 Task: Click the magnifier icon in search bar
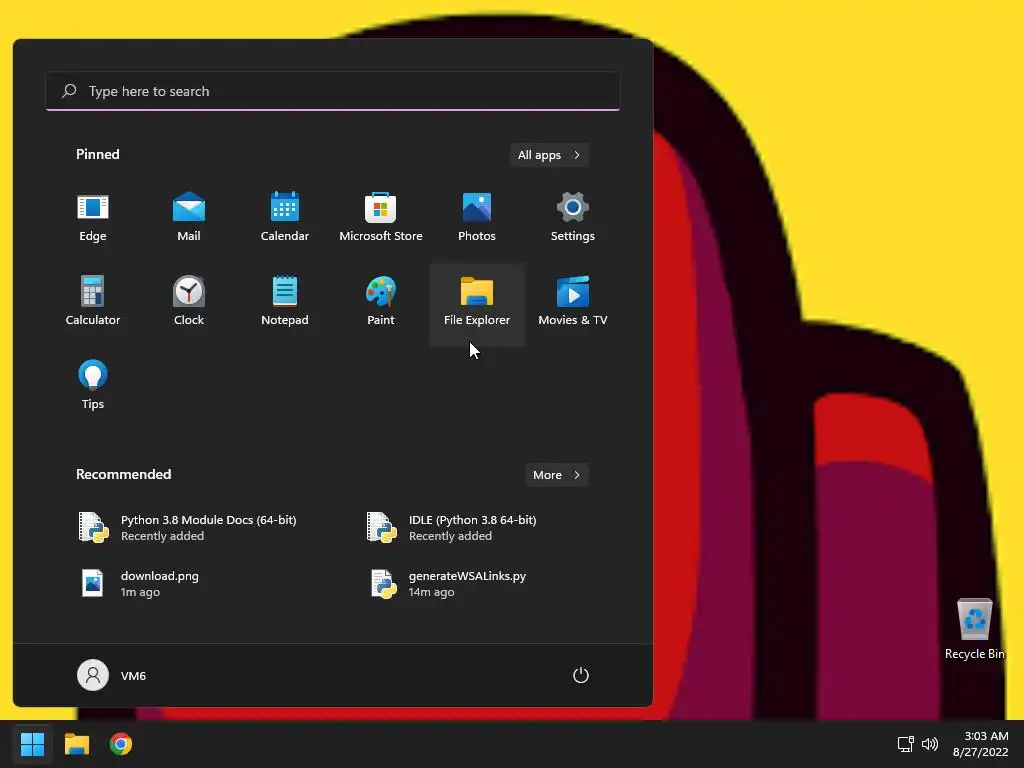click(x=69, y=91)
